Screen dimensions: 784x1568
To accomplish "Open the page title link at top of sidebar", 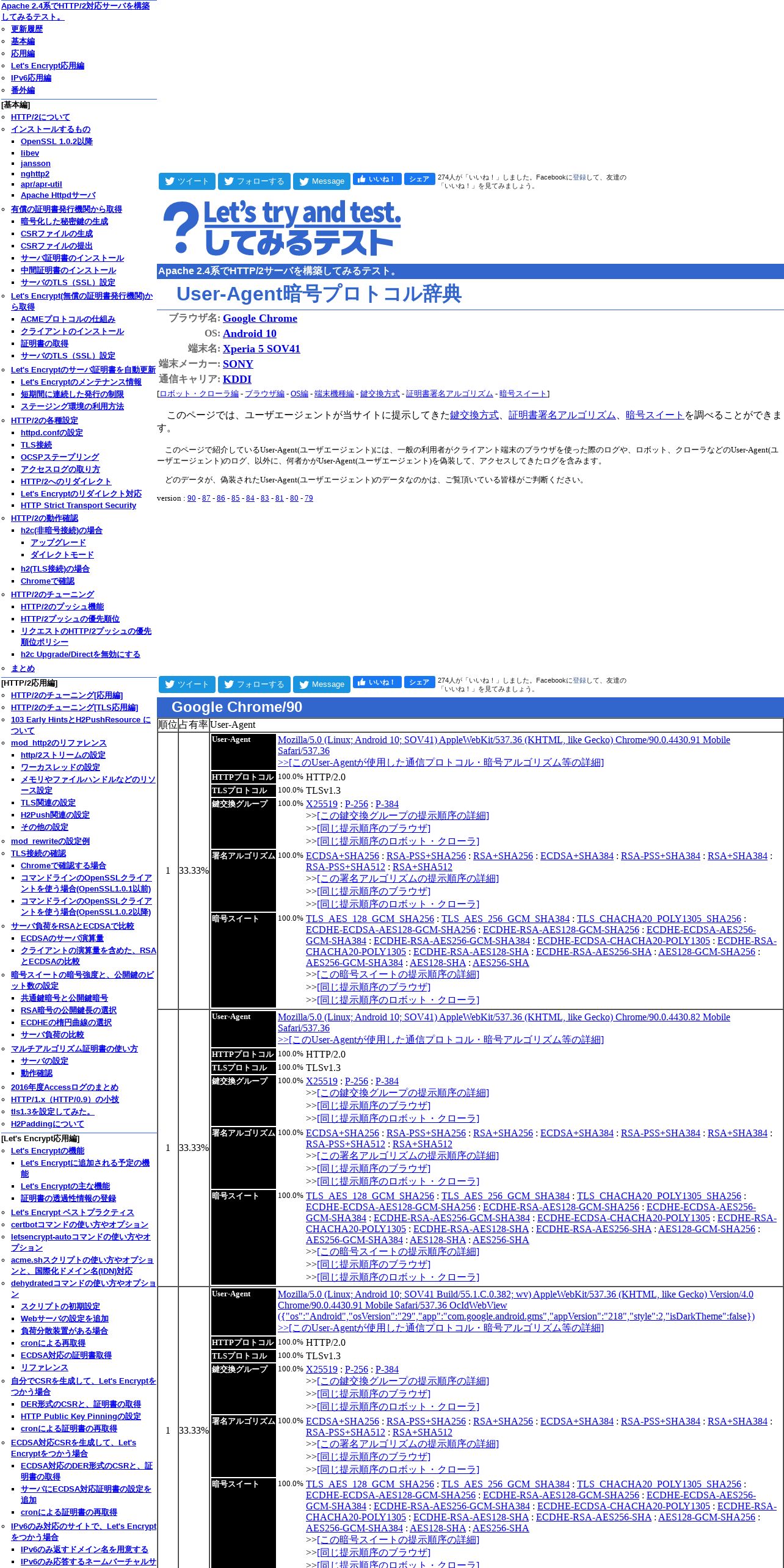I will [x=75, y=12].
